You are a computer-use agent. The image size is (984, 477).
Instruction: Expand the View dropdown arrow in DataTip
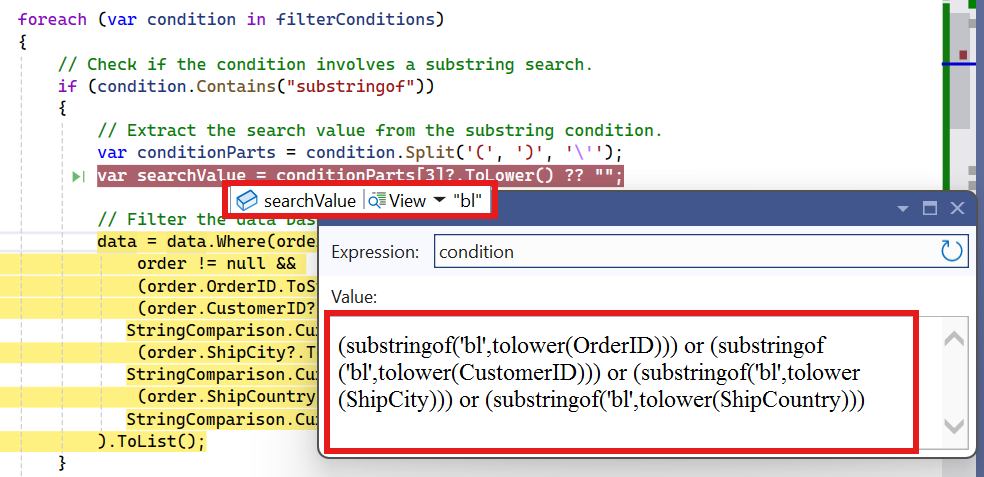[438, 201]
